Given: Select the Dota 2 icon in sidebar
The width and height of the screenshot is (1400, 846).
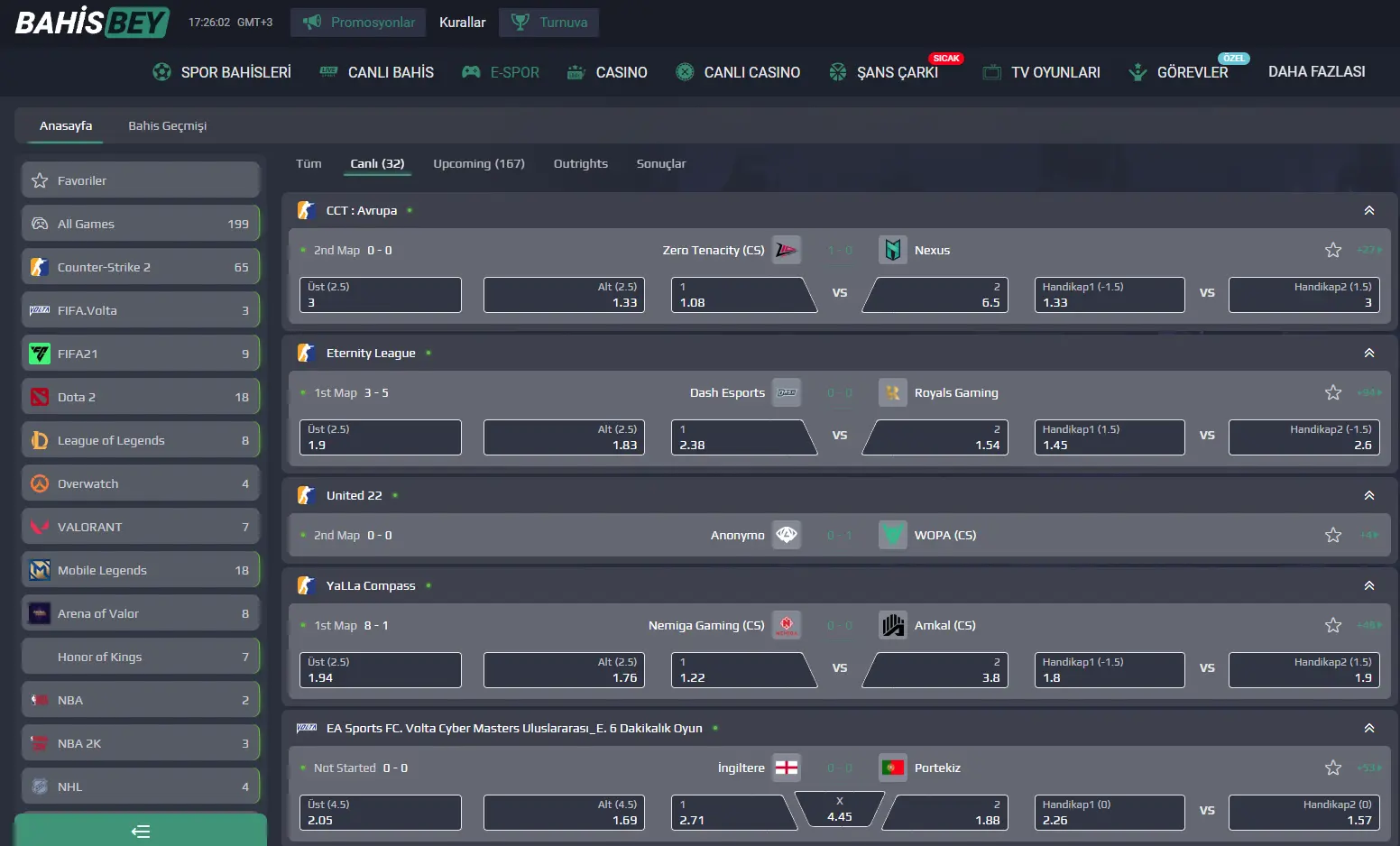Looking at the screenshot, I should [x=40, y=397].
